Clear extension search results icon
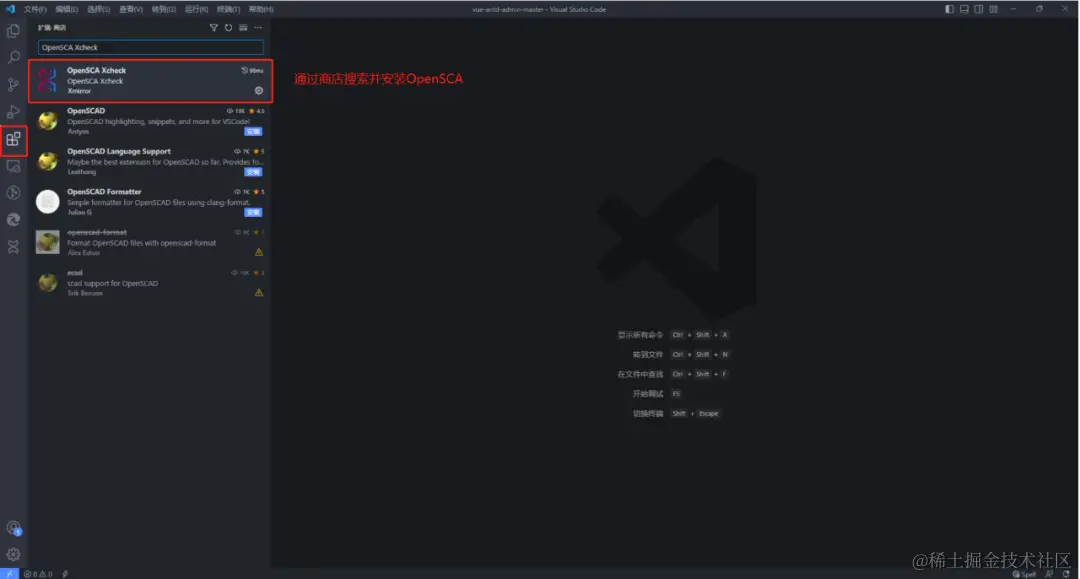Image resolution: width=1080 pixels, height=579 pixels. tap(243, 28)
